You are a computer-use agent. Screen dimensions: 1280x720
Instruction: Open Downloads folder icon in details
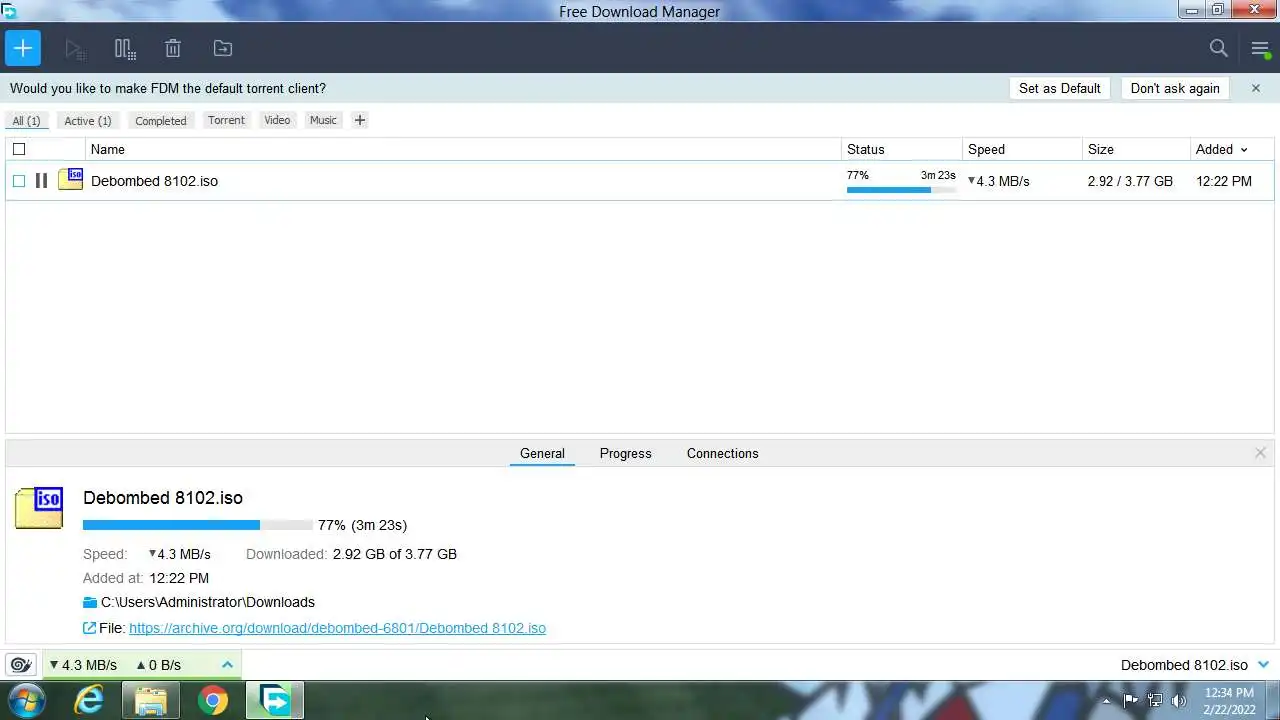click(90, 602)
